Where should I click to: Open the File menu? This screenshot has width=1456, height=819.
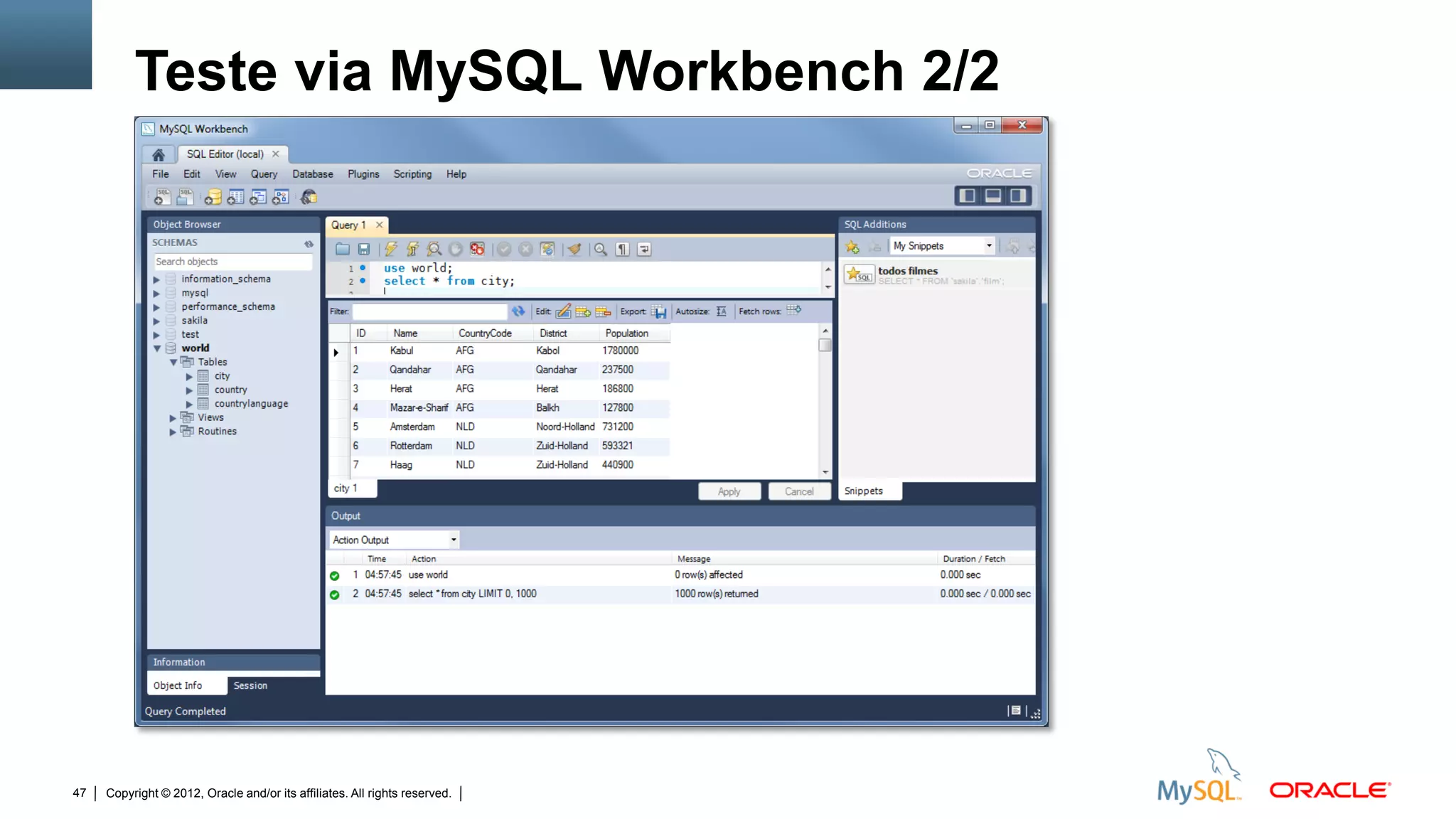tap(161, 174)
